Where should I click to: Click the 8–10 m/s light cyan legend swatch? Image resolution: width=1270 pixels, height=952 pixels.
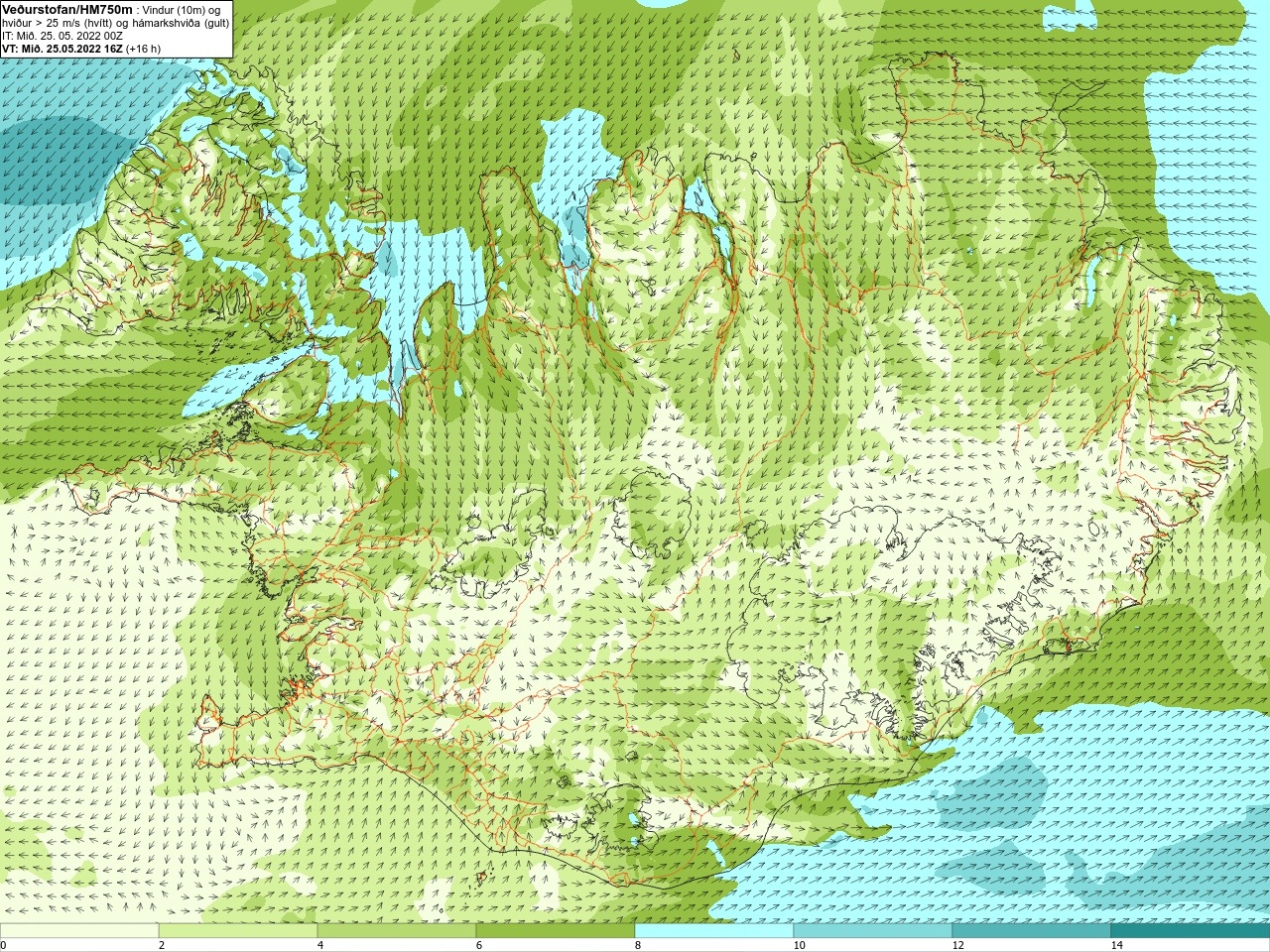coord(714,931)
